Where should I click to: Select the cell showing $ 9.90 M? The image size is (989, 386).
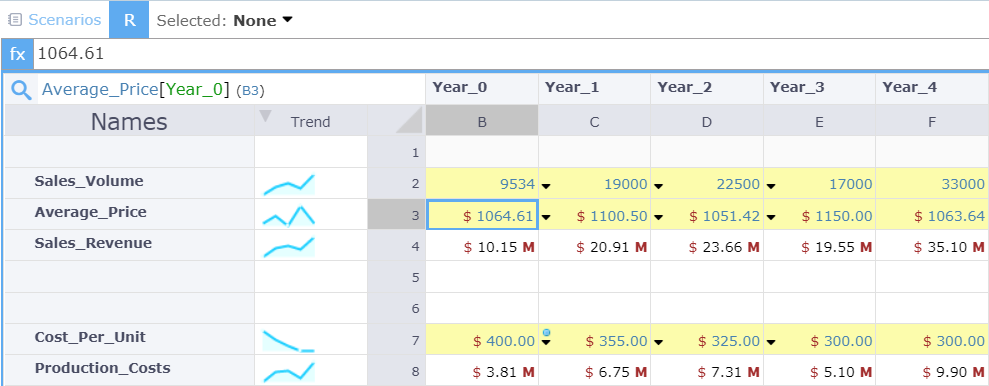(932, 371)
